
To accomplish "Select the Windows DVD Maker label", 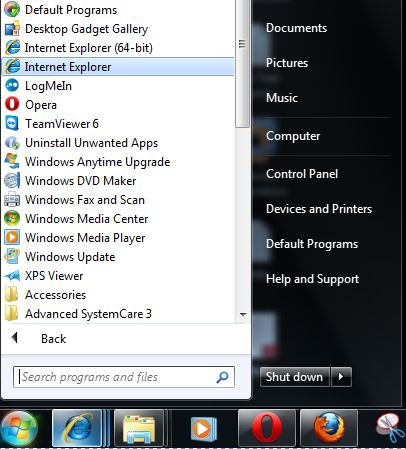I will (81, 181).
